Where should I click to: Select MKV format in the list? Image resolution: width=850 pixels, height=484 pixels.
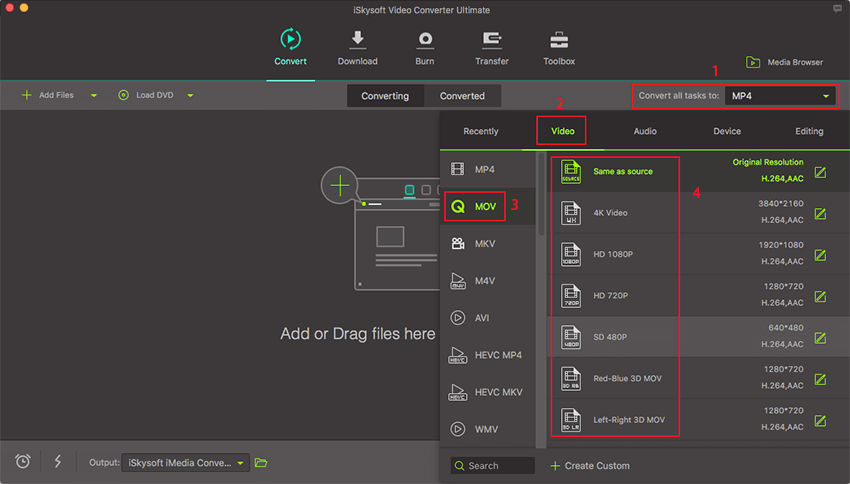click(486, 243)
